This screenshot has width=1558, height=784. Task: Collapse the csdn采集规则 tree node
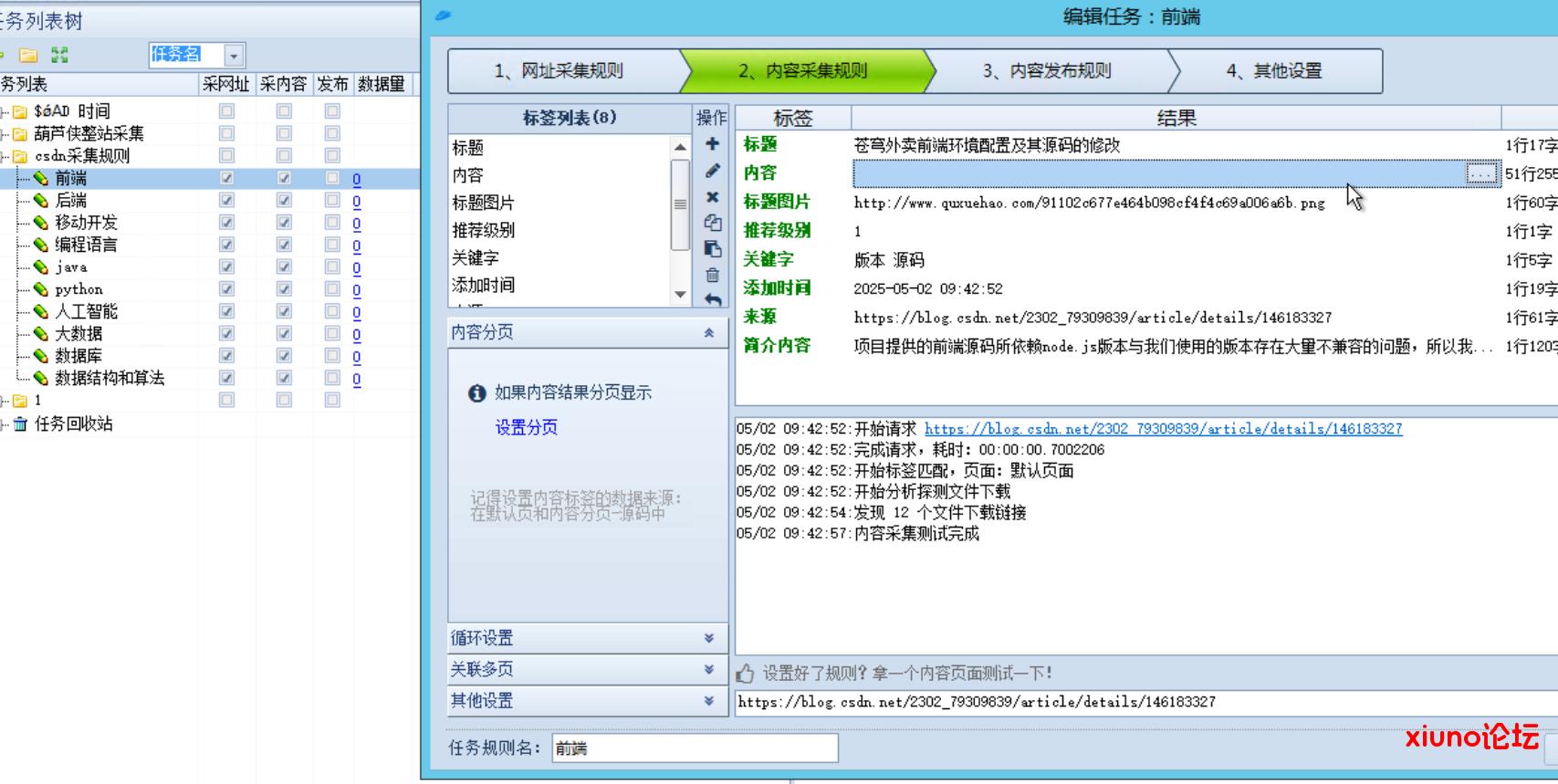point(4,156)
